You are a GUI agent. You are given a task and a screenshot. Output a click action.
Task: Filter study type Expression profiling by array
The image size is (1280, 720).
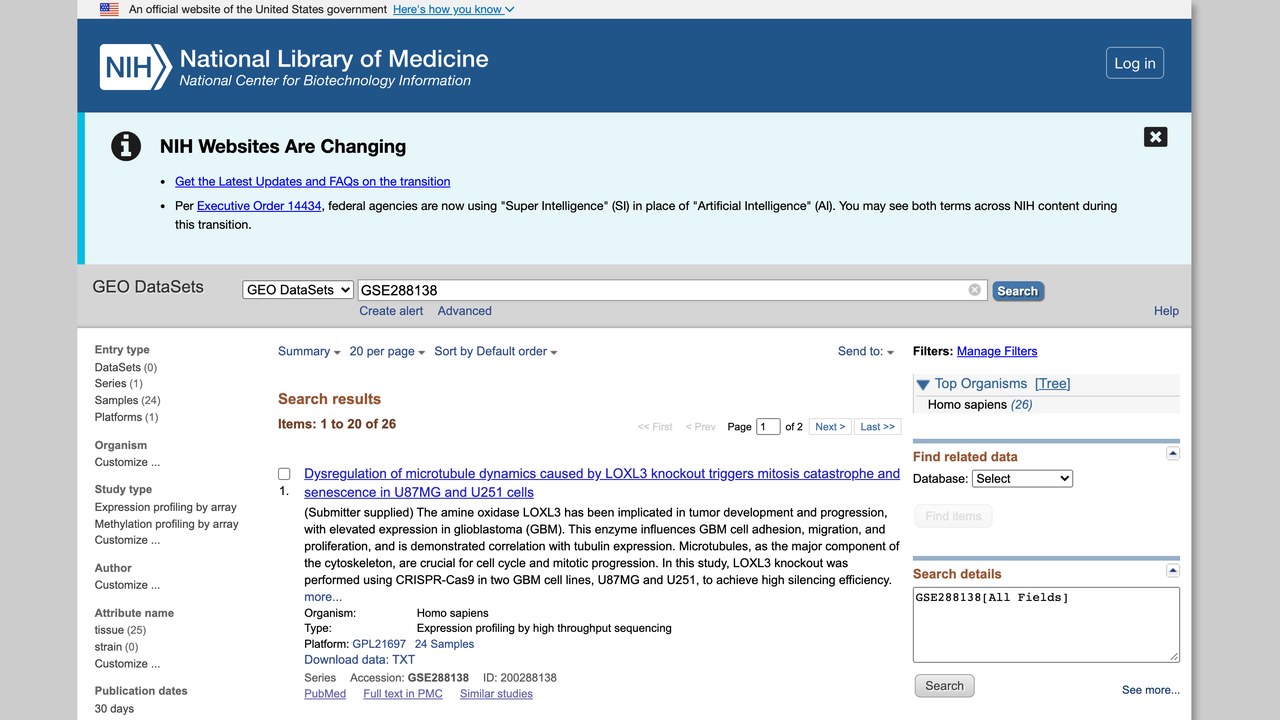[x=166, y=507]
